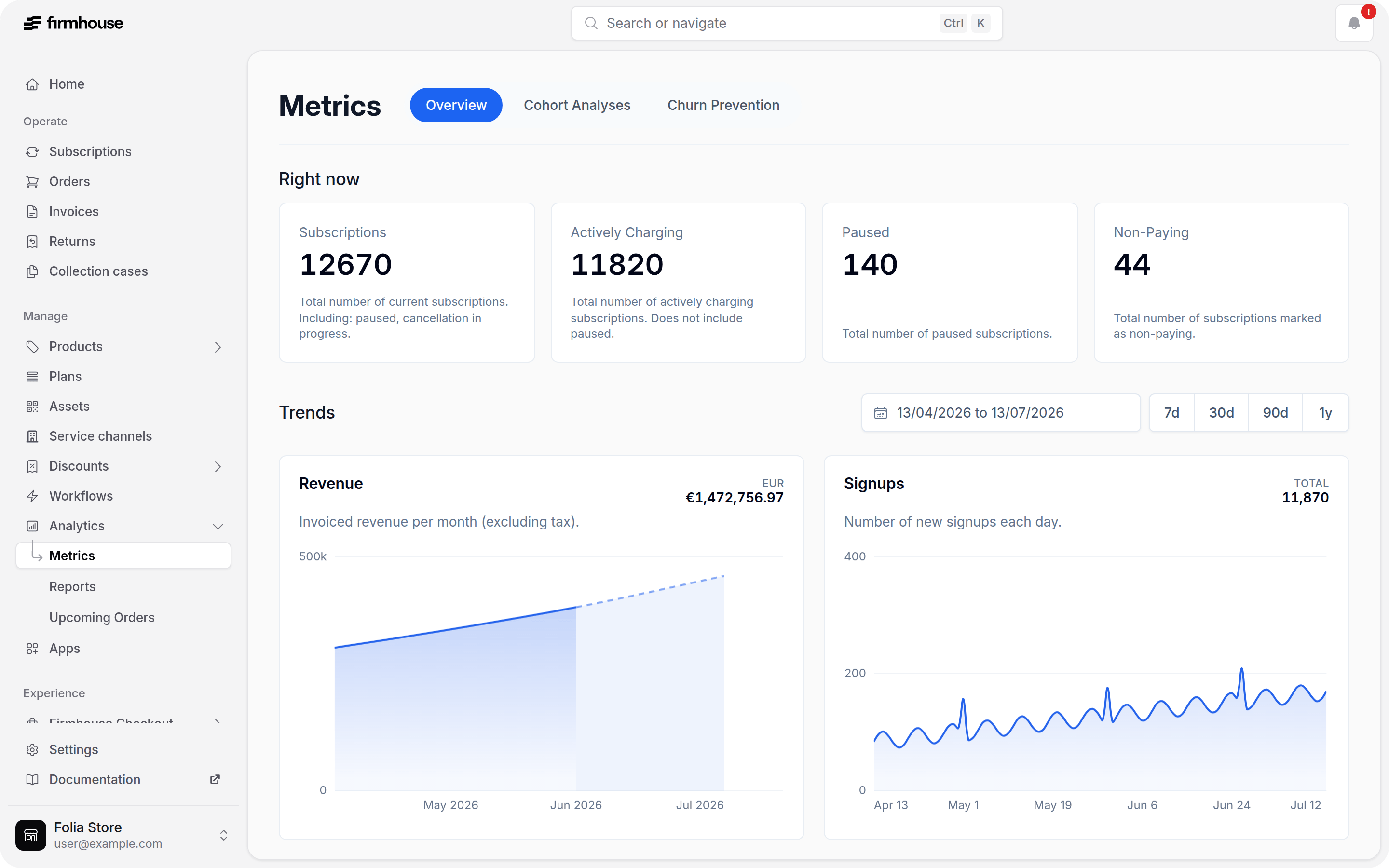Click the Service channels building icon
This screenshot has width=1389, height=868.
[x=32, y=436]
